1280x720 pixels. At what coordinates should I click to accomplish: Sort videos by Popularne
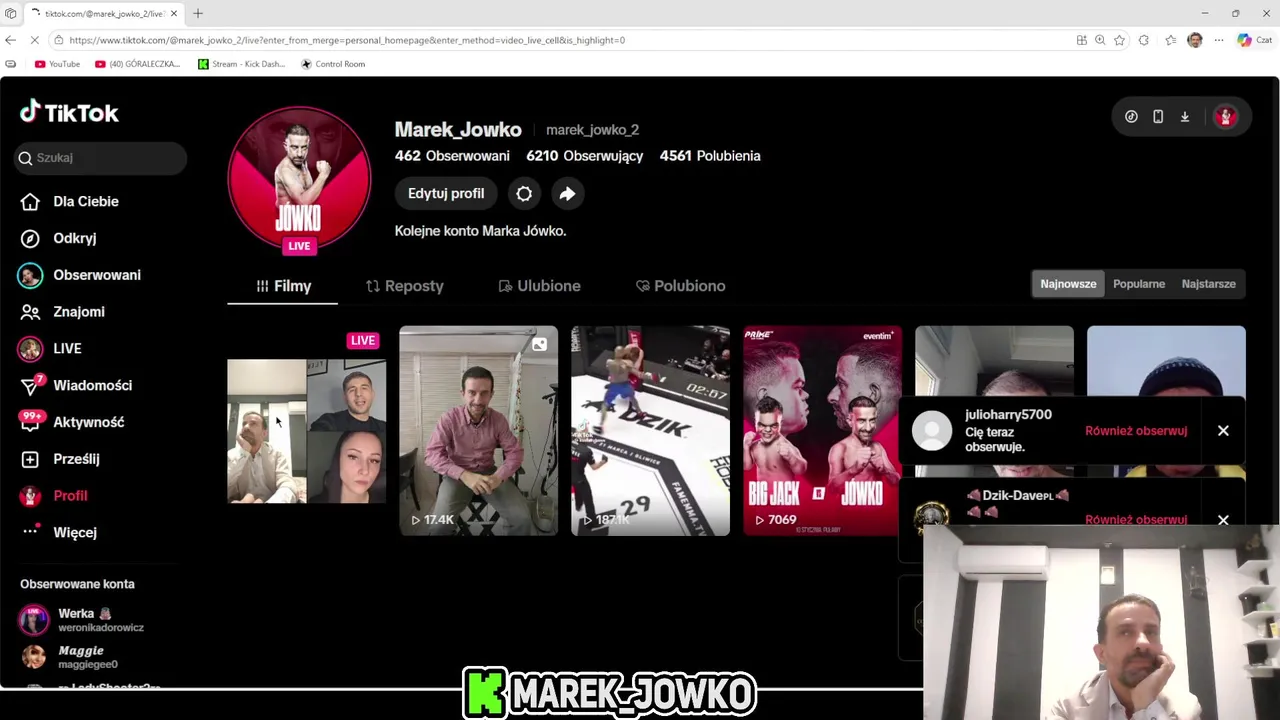pos(1139,284)
